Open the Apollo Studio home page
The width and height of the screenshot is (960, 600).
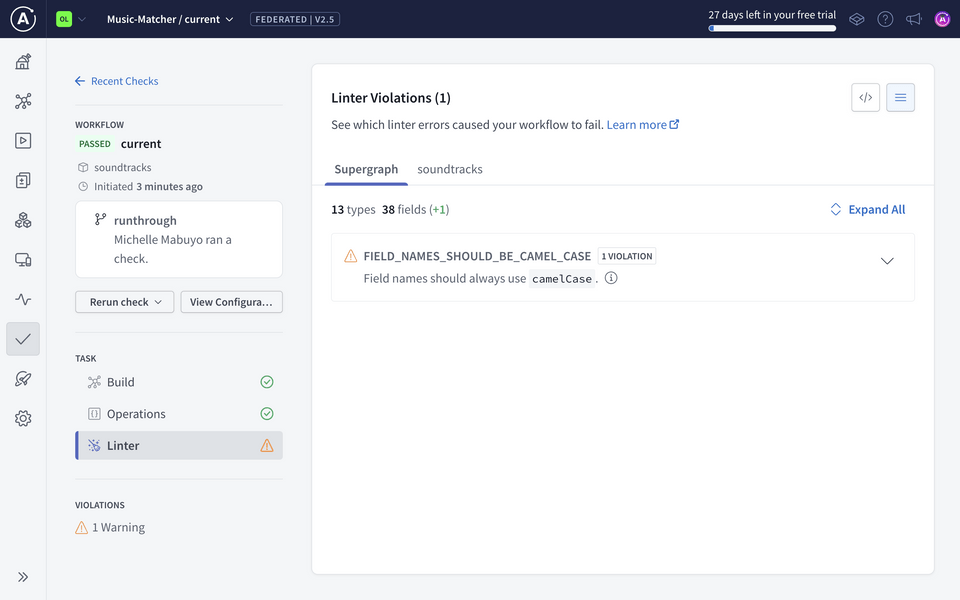(x=22, y=61)
